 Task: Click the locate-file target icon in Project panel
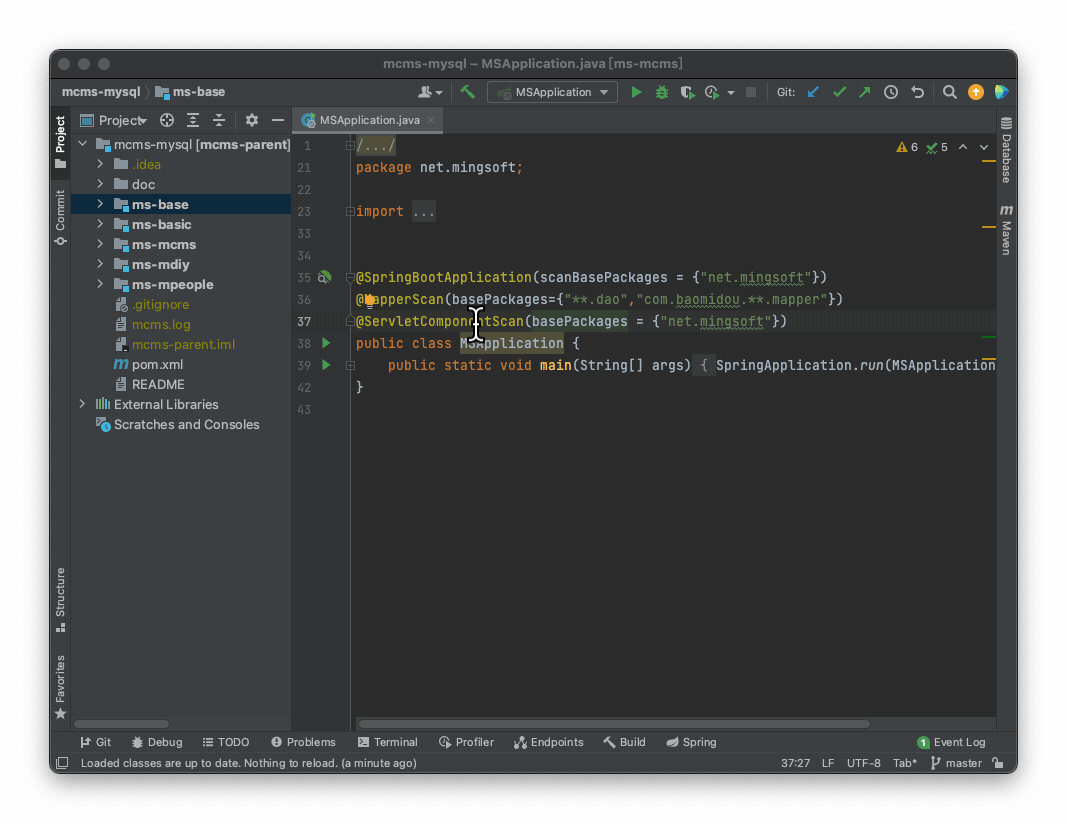click(x=167, y=120)
